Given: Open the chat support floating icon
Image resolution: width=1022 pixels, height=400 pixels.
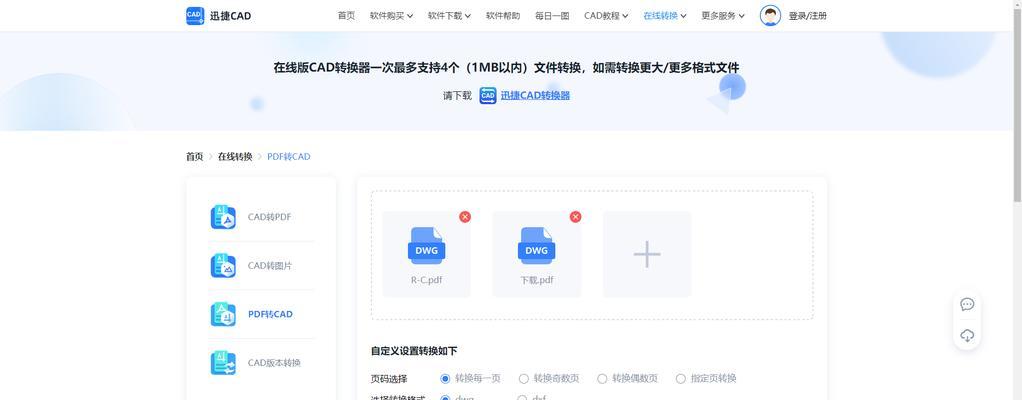Looking at the screenshot, I should [x=967, y=304].
